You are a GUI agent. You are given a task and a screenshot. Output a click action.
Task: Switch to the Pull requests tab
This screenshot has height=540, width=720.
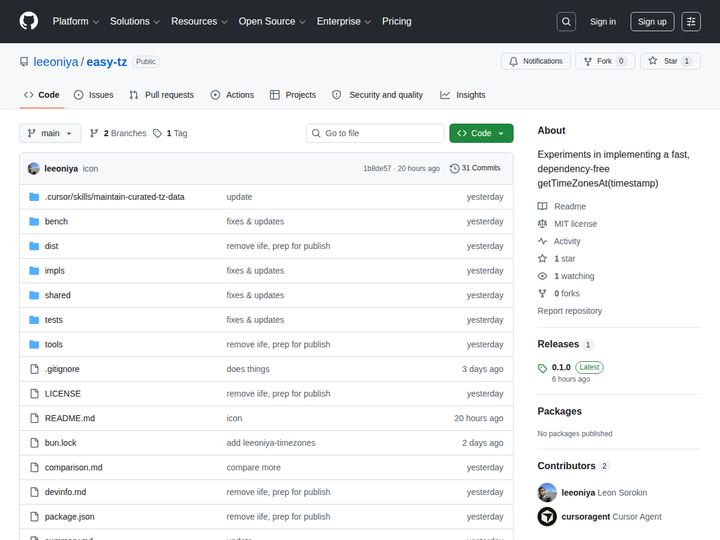162,95
